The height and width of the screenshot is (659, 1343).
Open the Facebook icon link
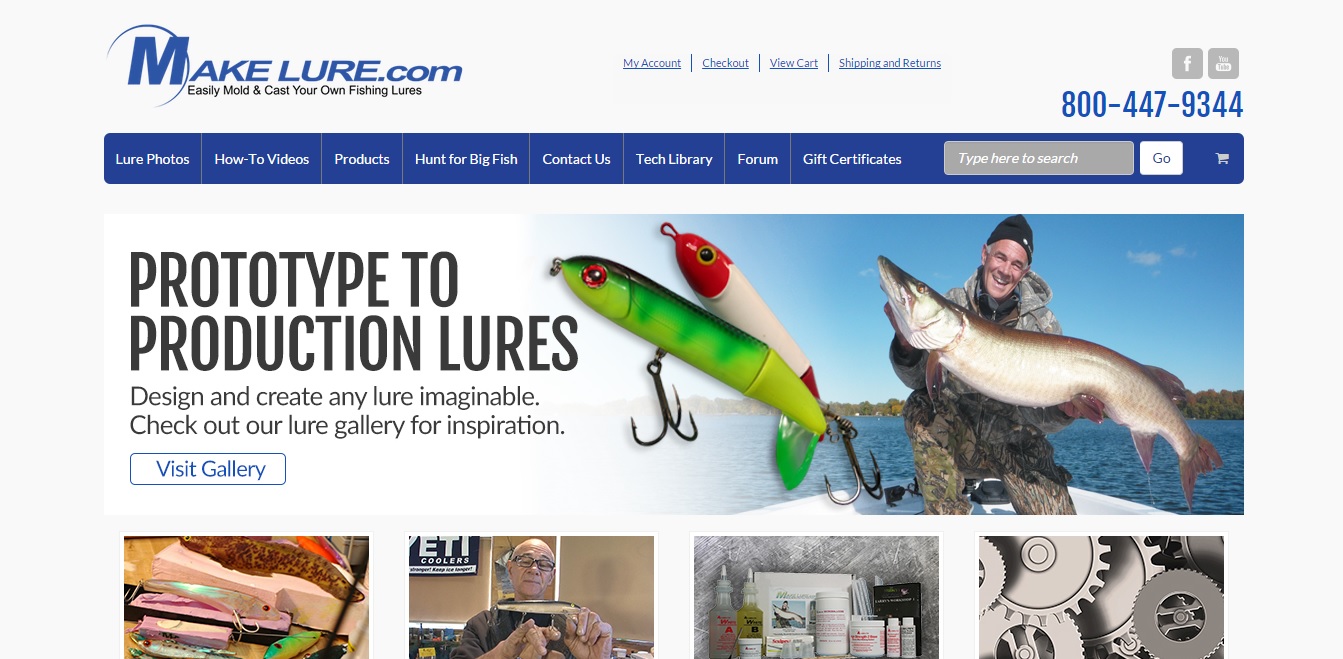[x=1187, y=63]
